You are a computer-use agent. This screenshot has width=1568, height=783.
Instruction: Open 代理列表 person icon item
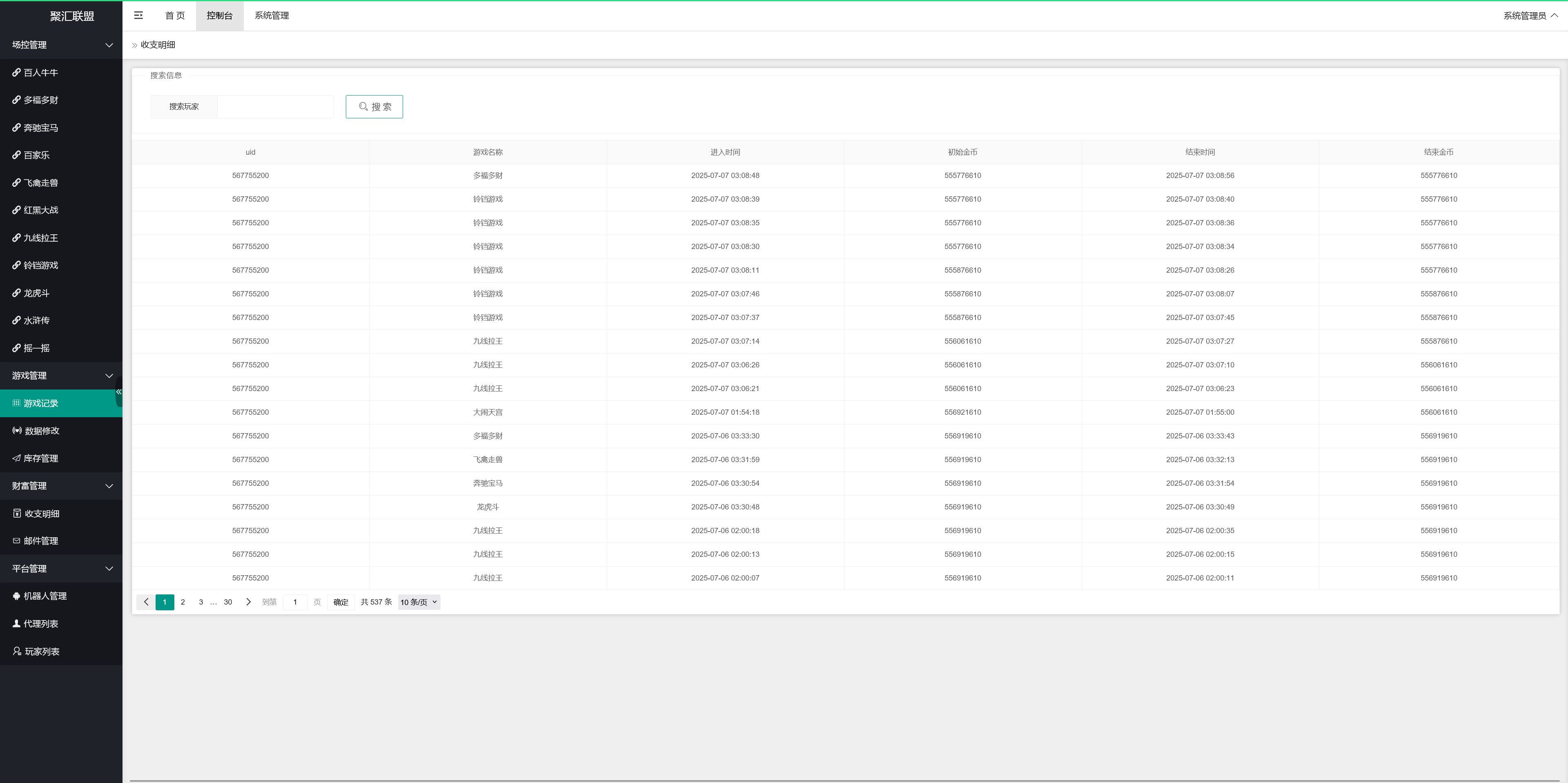[x=40, y=624]
